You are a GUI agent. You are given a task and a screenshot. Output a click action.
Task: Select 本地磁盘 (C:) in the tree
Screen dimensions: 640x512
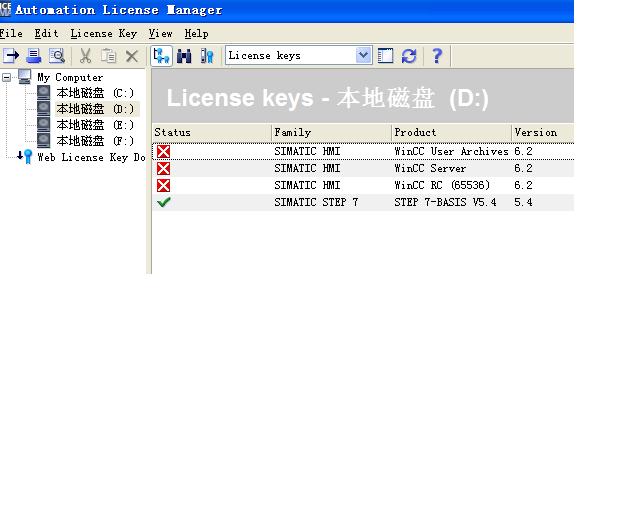[x=95, y=93]
